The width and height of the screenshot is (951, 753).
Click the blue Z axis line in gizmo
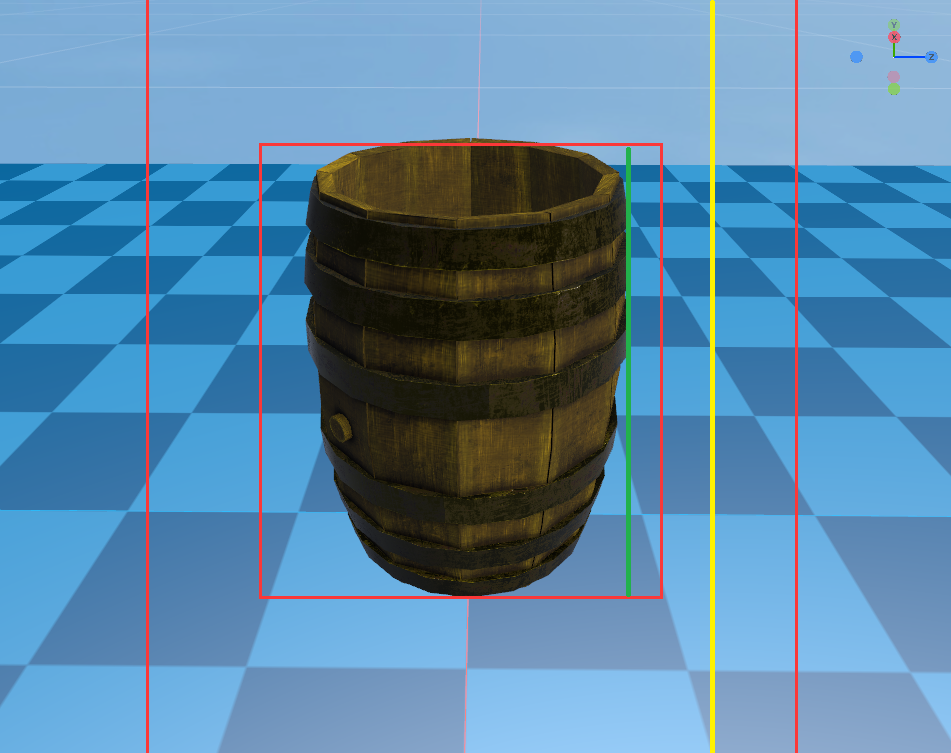tap(911, 57)
